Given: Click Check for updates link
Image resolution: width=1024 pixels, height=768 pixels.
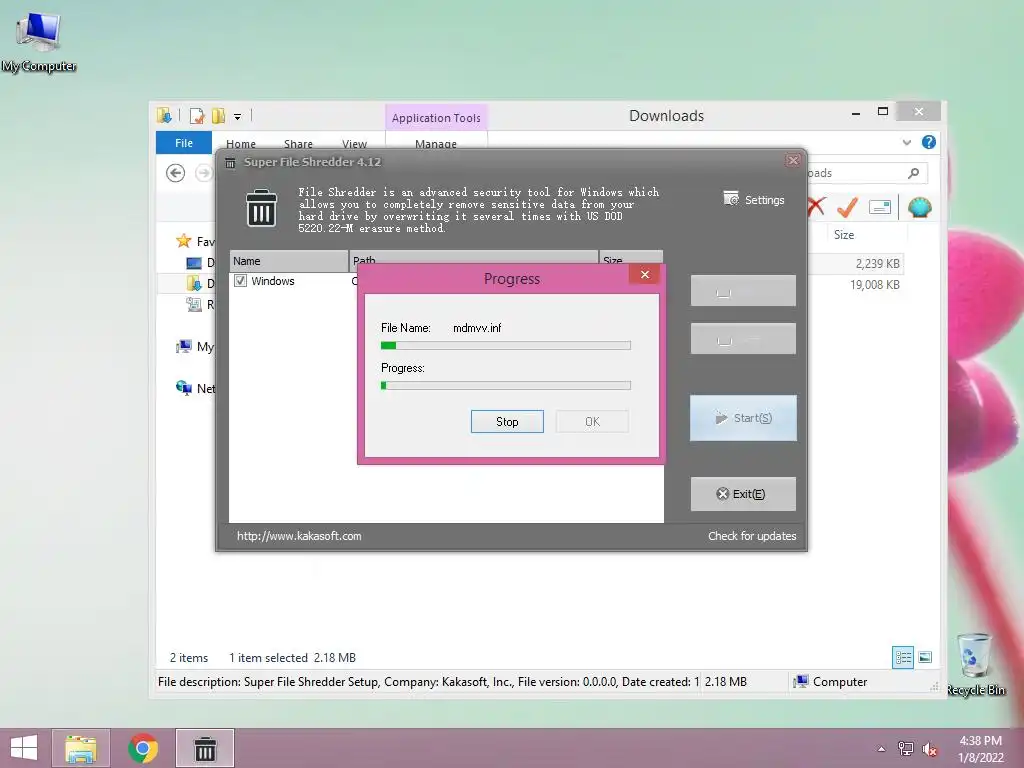Looking at the screenshot, I should (752, 536).
